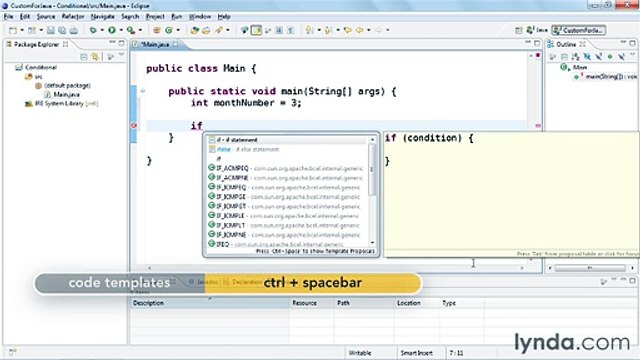640x360 pixels.
Task: Open the File menu
Action: coord(9,17)
